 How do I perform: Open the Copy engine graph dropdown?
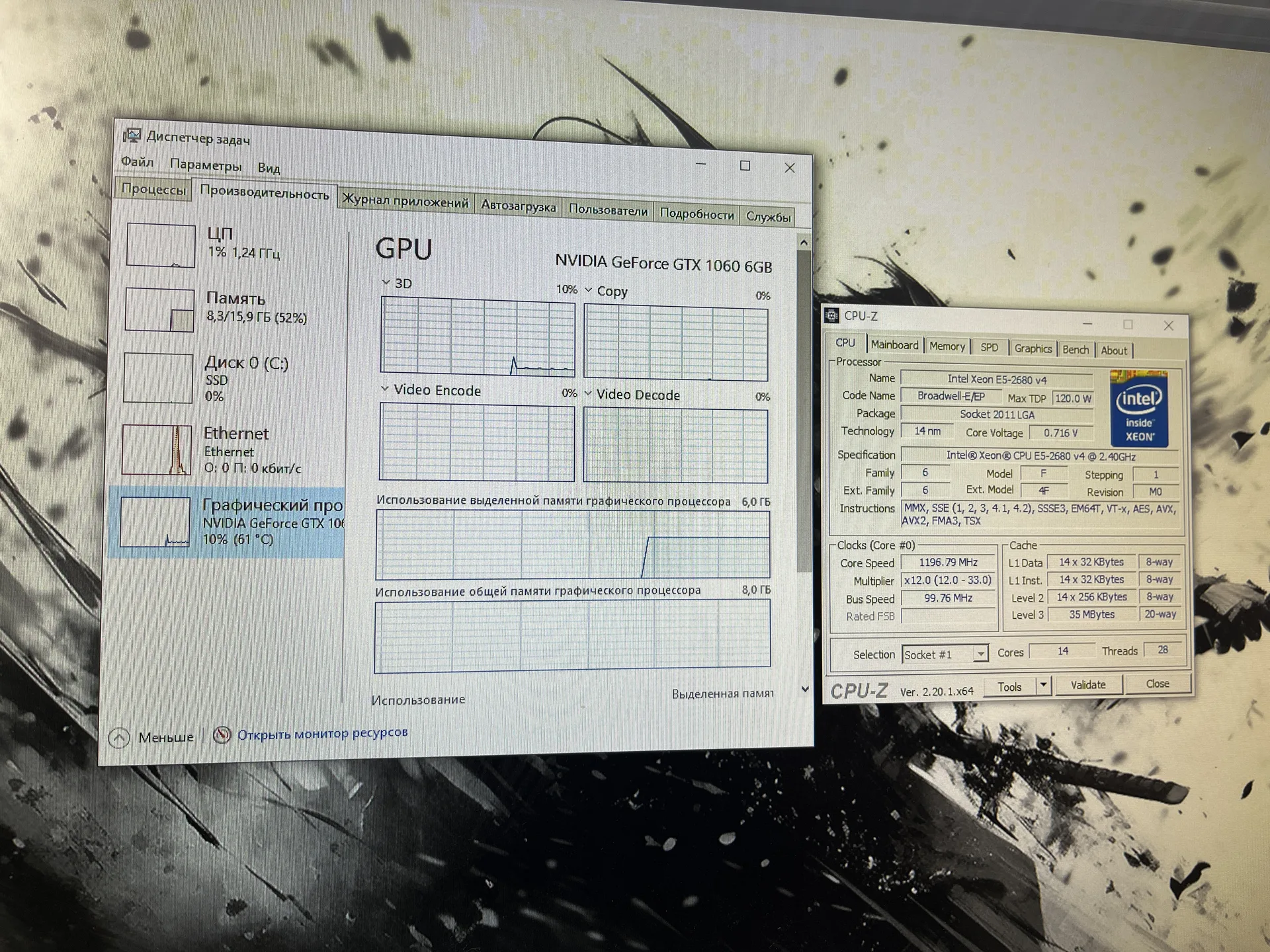click(589, 290)
